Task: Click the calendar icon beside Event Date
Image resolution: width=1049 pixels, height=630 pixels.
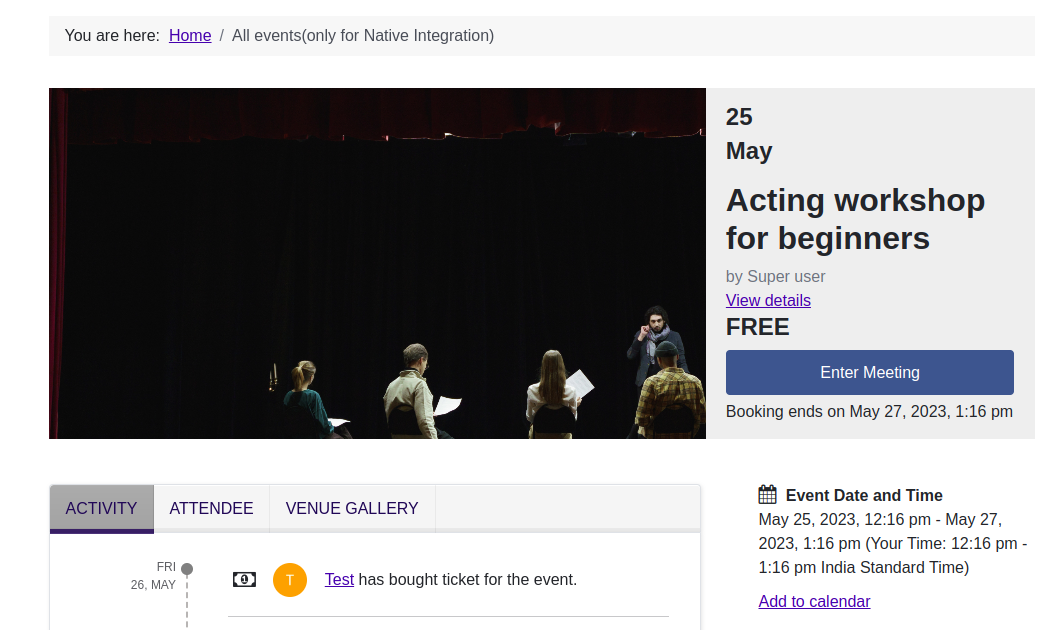Action: (x=767, y=494)
